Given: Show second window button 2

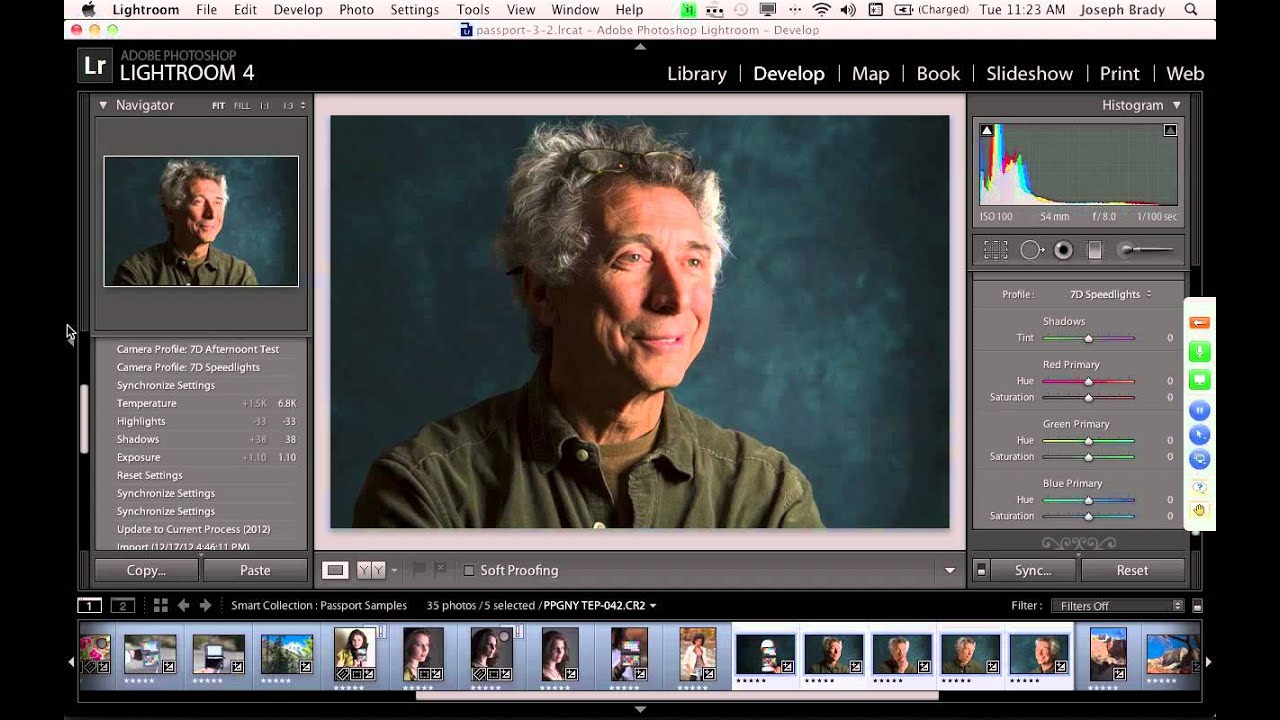Looking at the screenshot, I should click(x=123, y=605).
